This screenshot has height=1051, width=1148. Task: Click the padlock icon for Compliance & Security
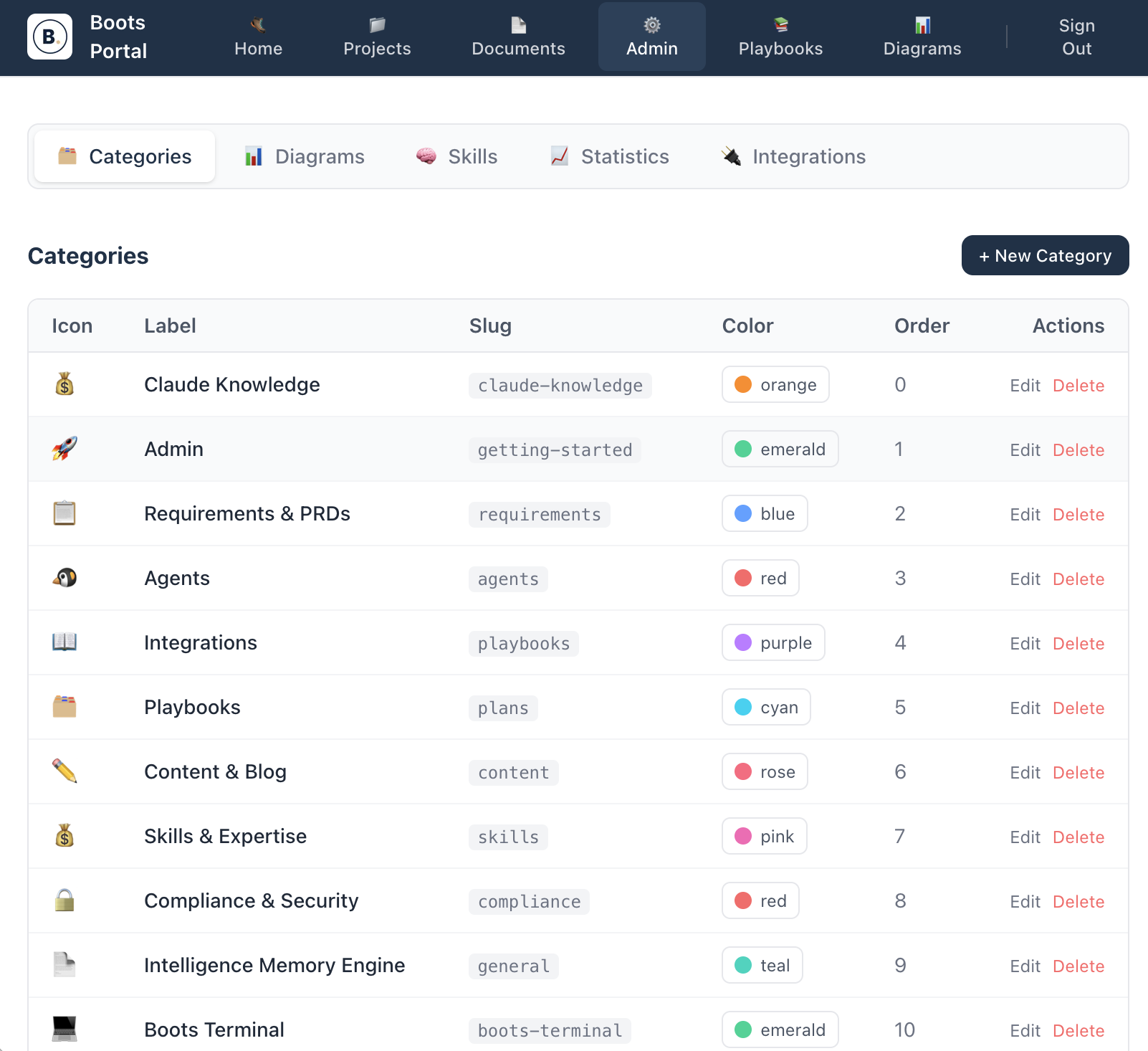click(x=64, y=900)
